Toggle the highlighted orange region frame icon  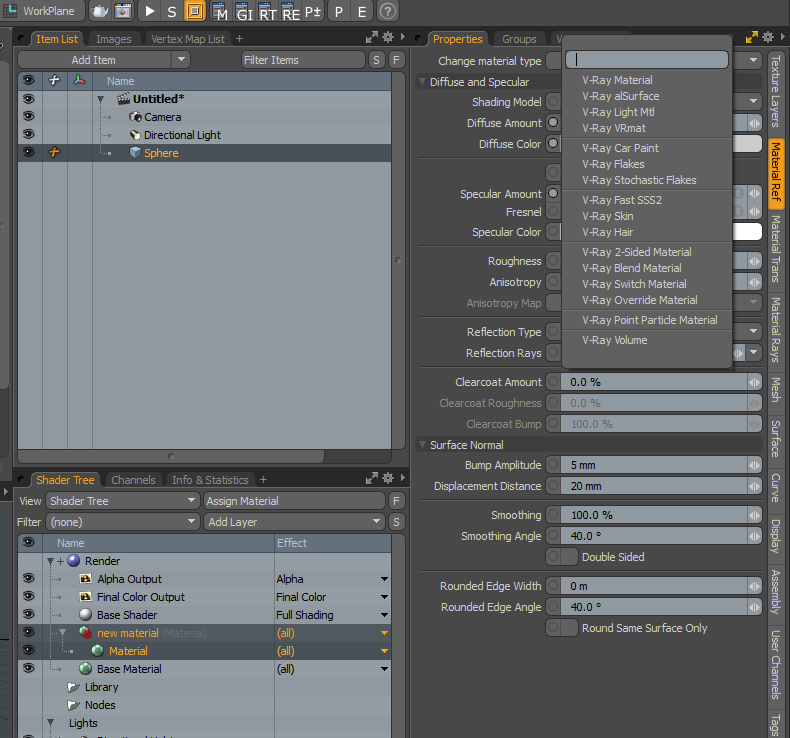pos(195,11)
